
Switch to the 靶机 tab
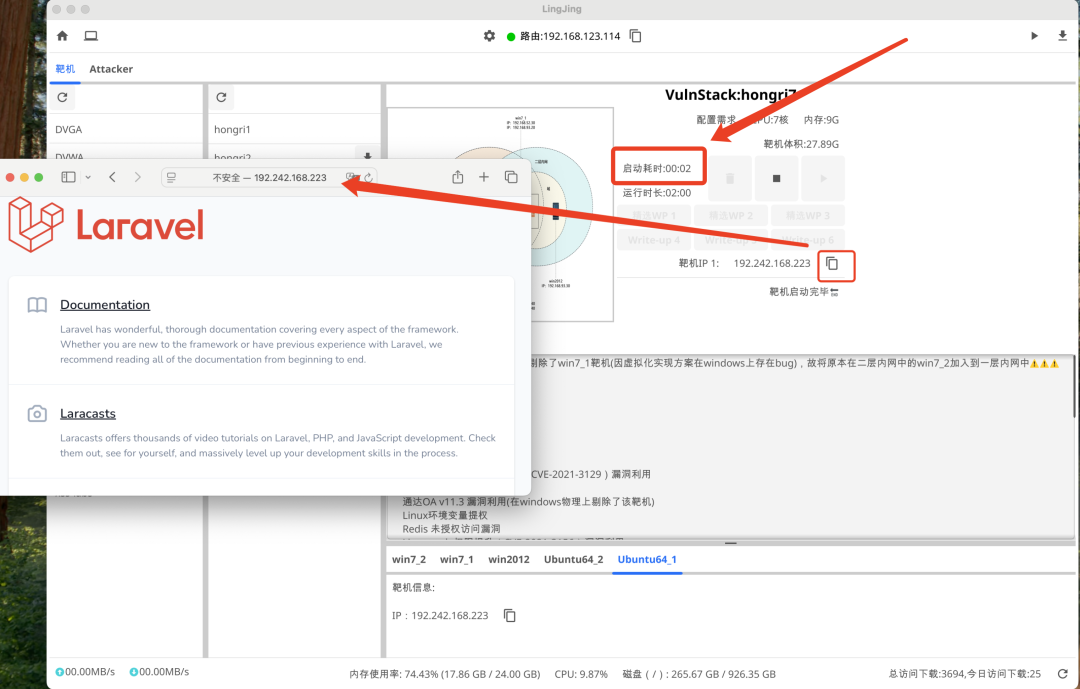coord(65,69)
